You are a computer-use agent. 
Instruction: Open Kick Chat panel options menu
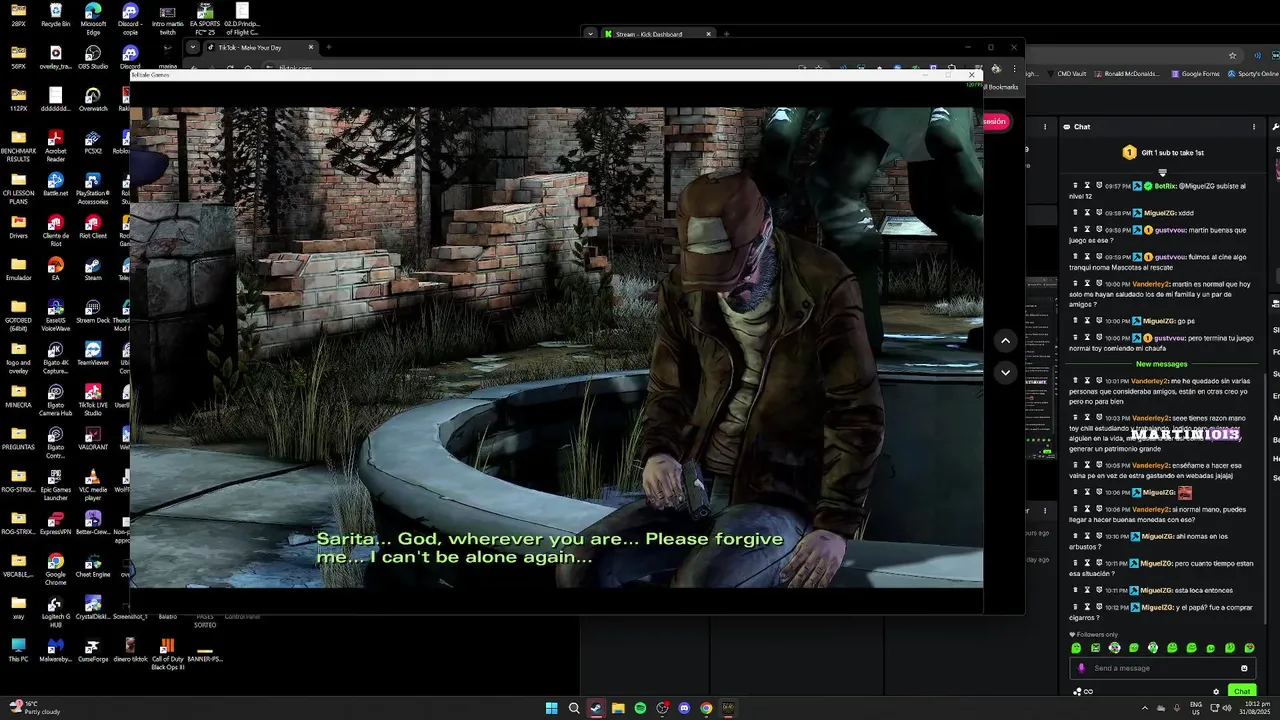1254,127
